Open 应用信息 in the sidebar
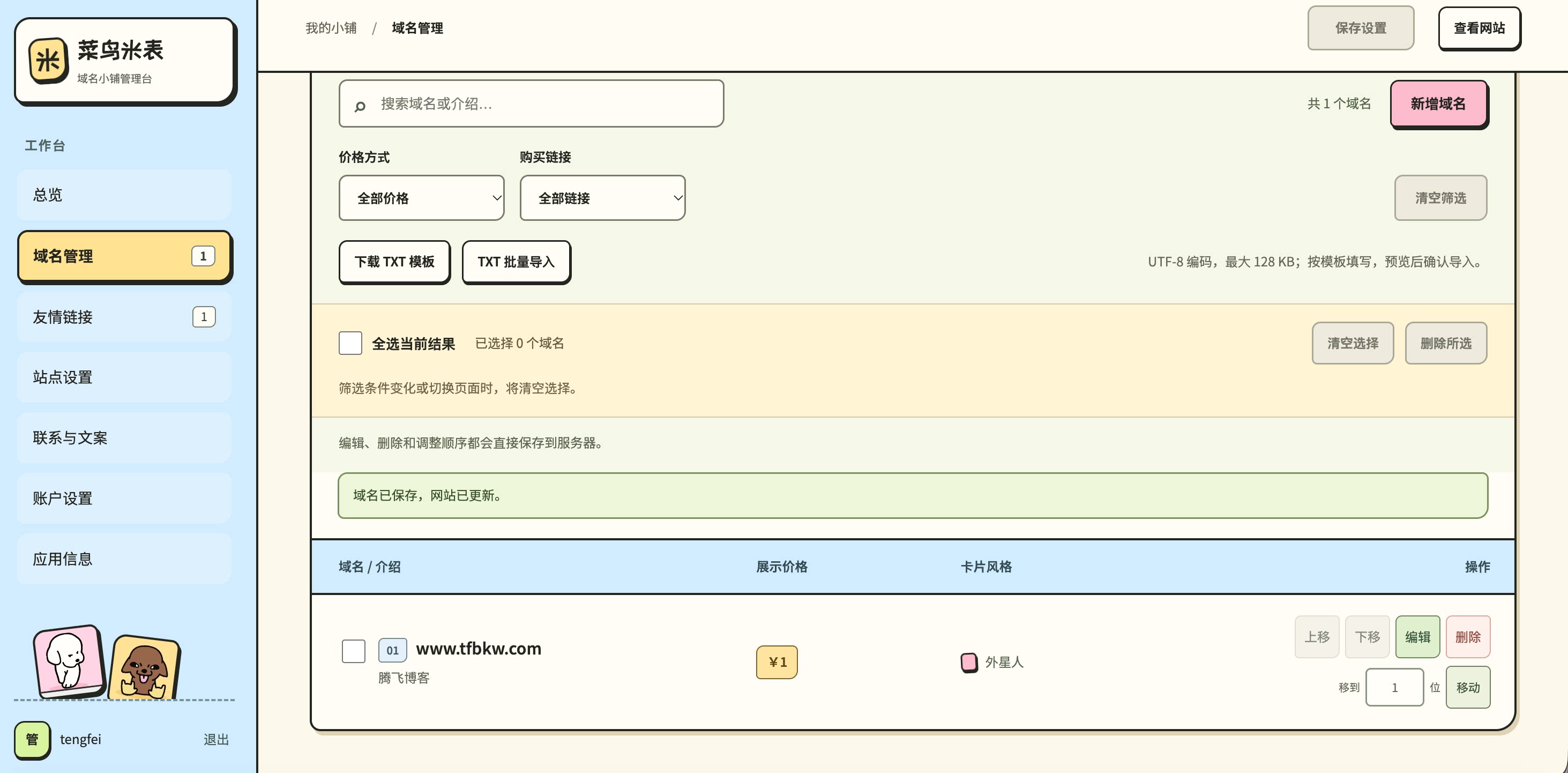The width and height of the screenshot is (1568, 773). pos(124,559)
